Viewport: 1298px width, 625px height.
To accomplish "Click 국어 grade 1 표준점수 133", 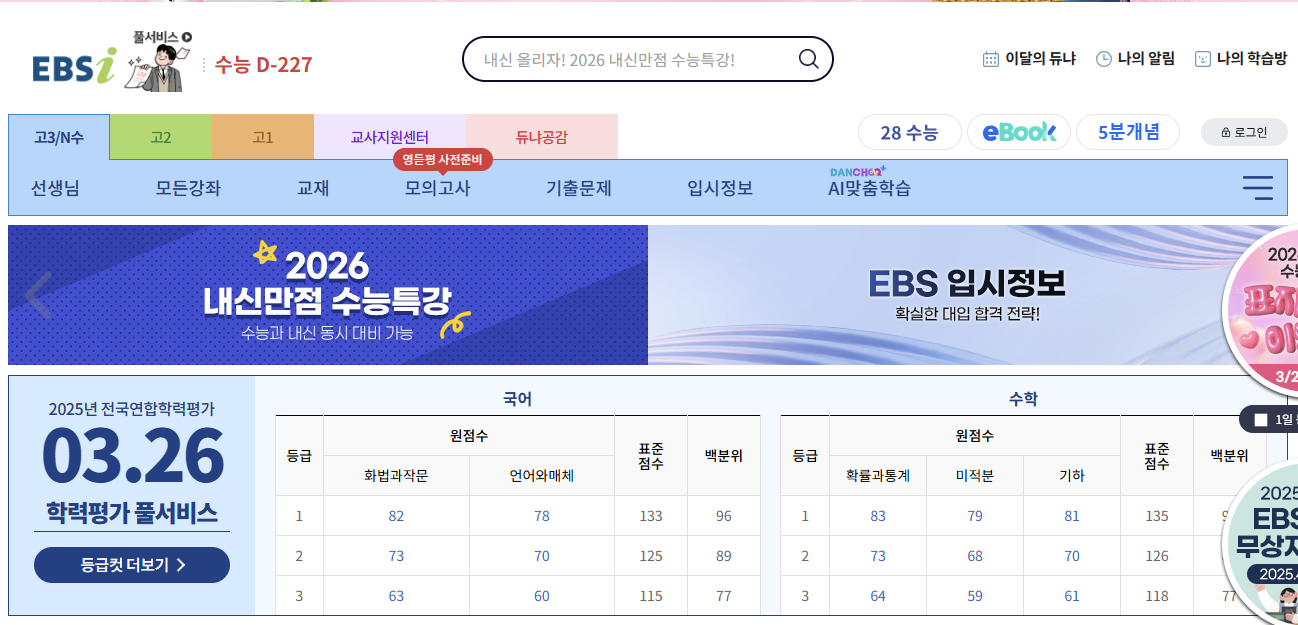I will coord(651,516).
